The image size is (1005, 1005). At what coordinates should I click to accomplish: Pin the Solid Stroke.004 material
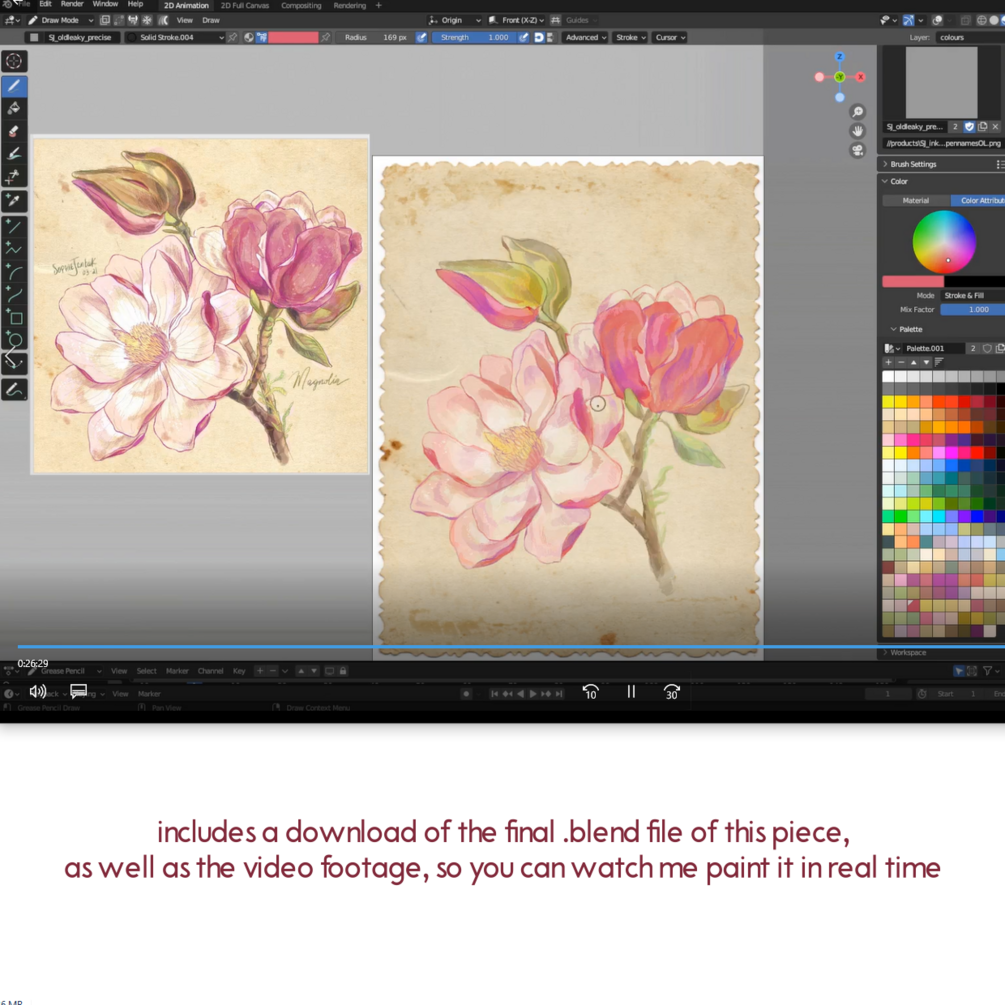tap(233, 37)
